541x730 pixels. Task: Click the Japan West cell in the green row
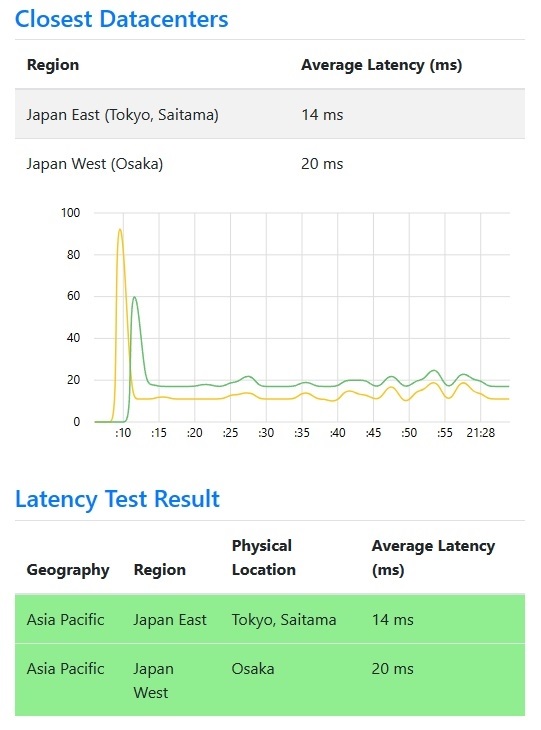pyautogui.click(x=153, y=681)
